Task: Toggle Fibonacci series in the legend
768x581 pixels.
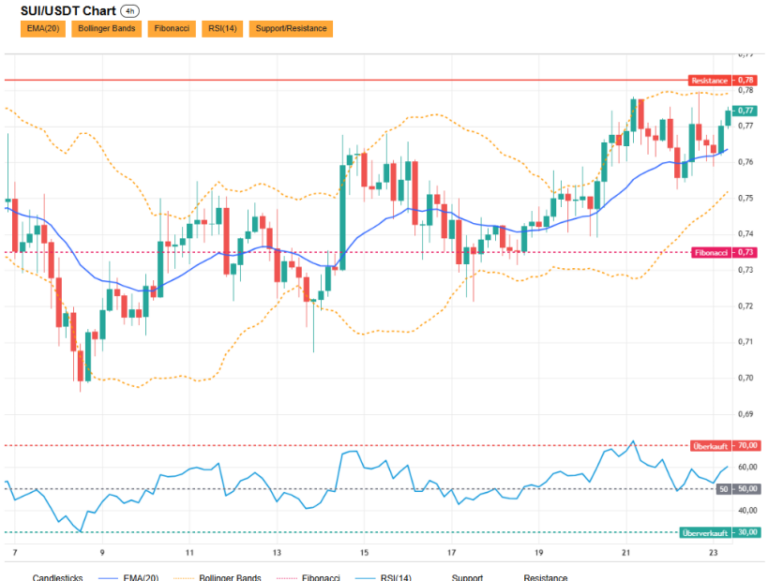Action: coord(308,577)
